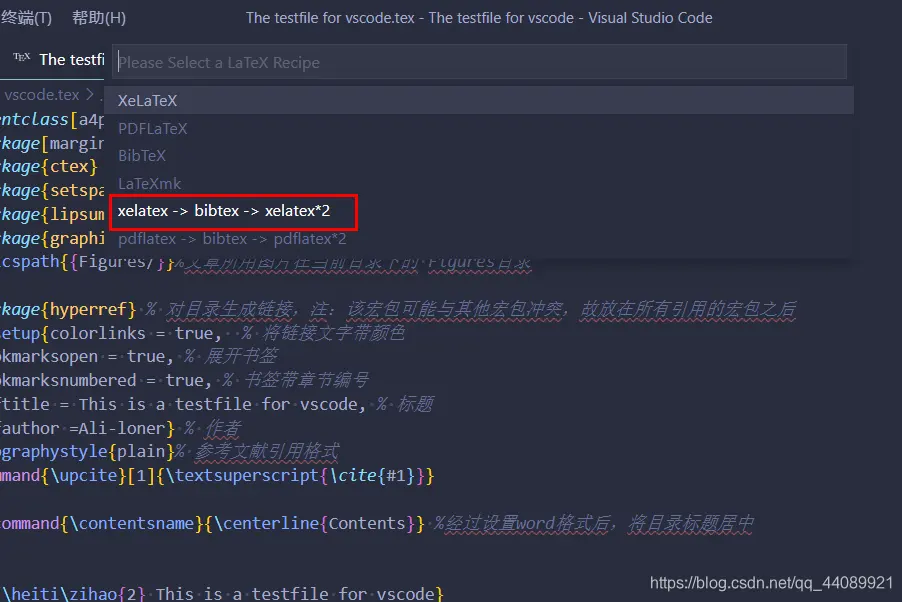Click 'title = This is a testfile for vscode'
This screenshot has width=902, height=602.
point(182,404)
